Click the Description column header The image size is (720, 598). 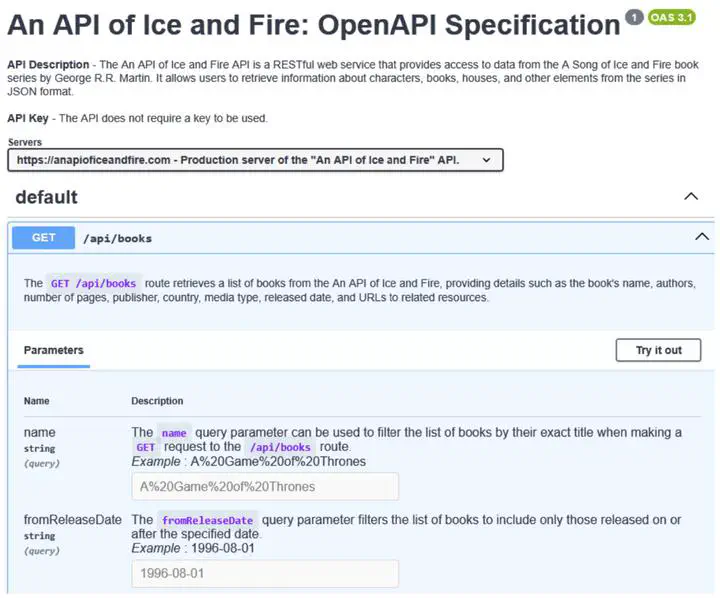pyautogui.click(x=157, y=401)
